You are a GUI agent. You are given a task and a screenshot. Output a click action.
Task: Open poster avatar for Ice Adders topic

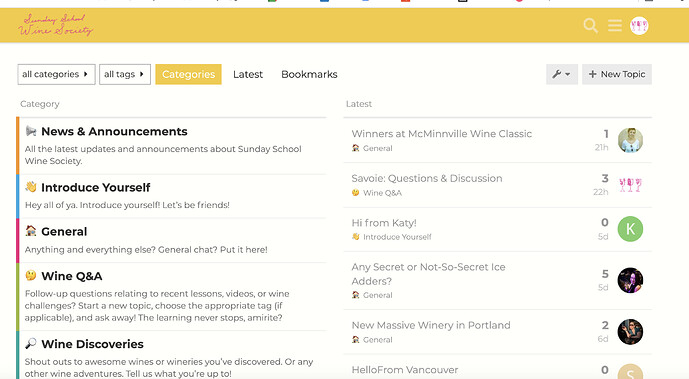point(630,280)
